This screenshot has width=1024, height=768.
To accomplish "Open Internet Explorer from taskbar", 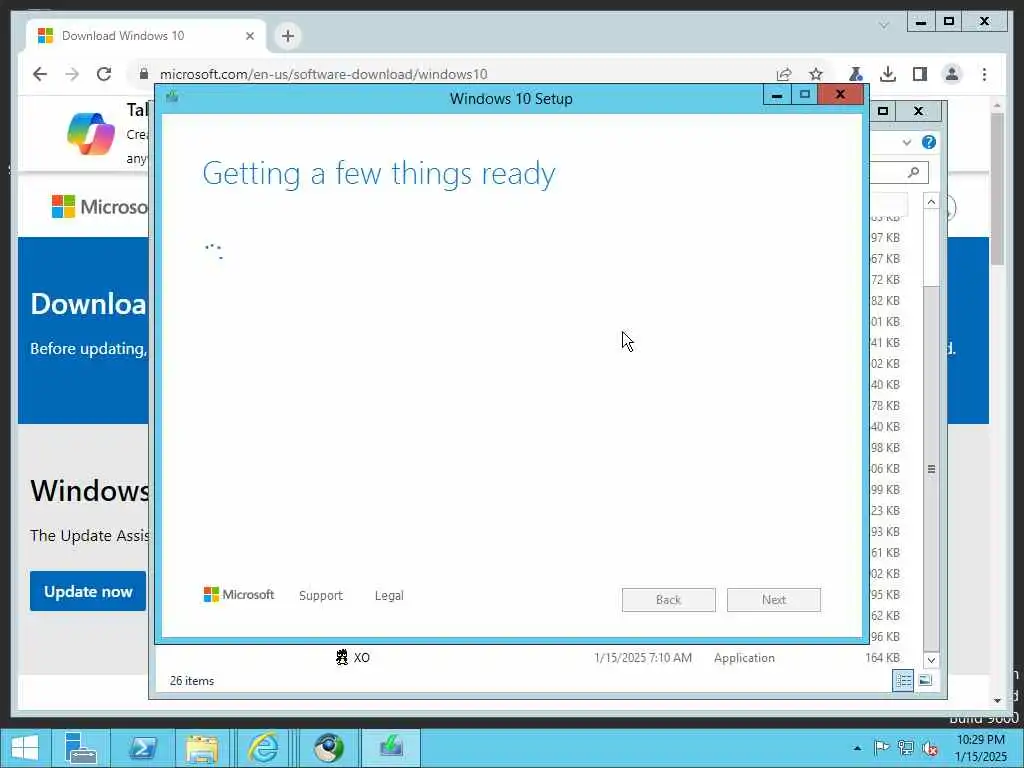I will point(264,748).
